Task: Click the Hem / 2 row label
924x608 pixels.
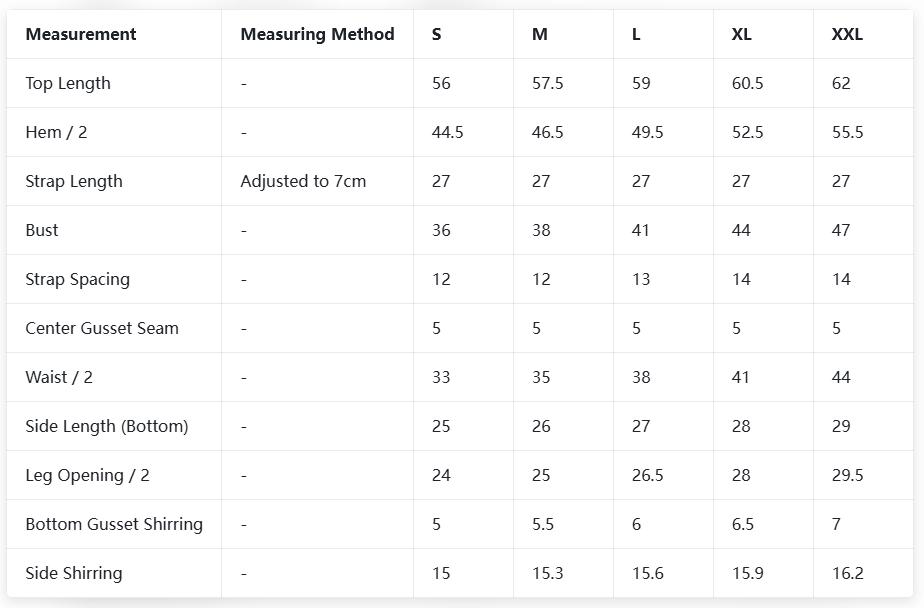Action: pos(56,132)
